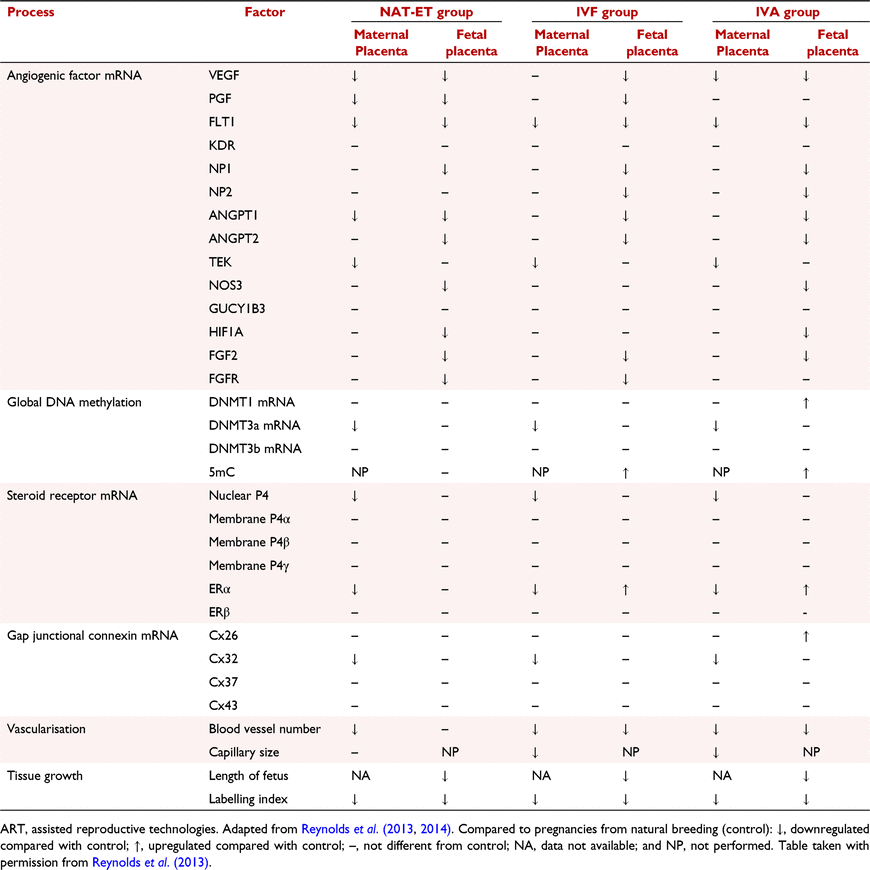Select the 'Membrane P4α' cell
870x870 pixels.
click(250, 519)
